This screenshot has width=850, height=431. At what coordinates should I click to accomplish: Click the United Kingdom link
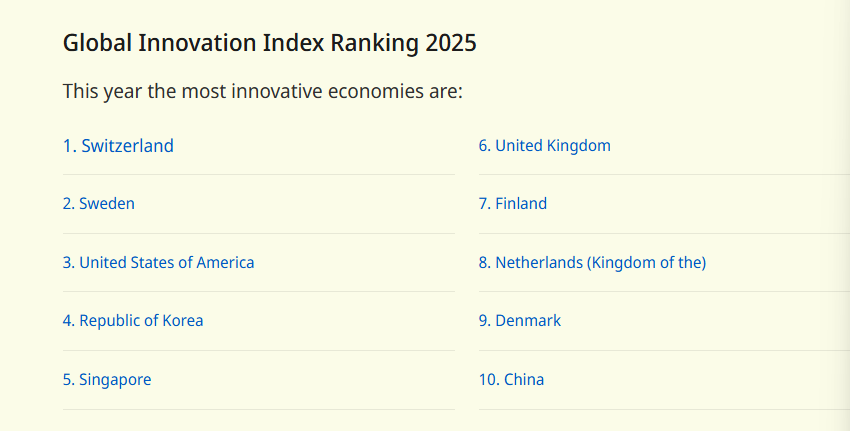pyautogui.click(x=544, y=146)
